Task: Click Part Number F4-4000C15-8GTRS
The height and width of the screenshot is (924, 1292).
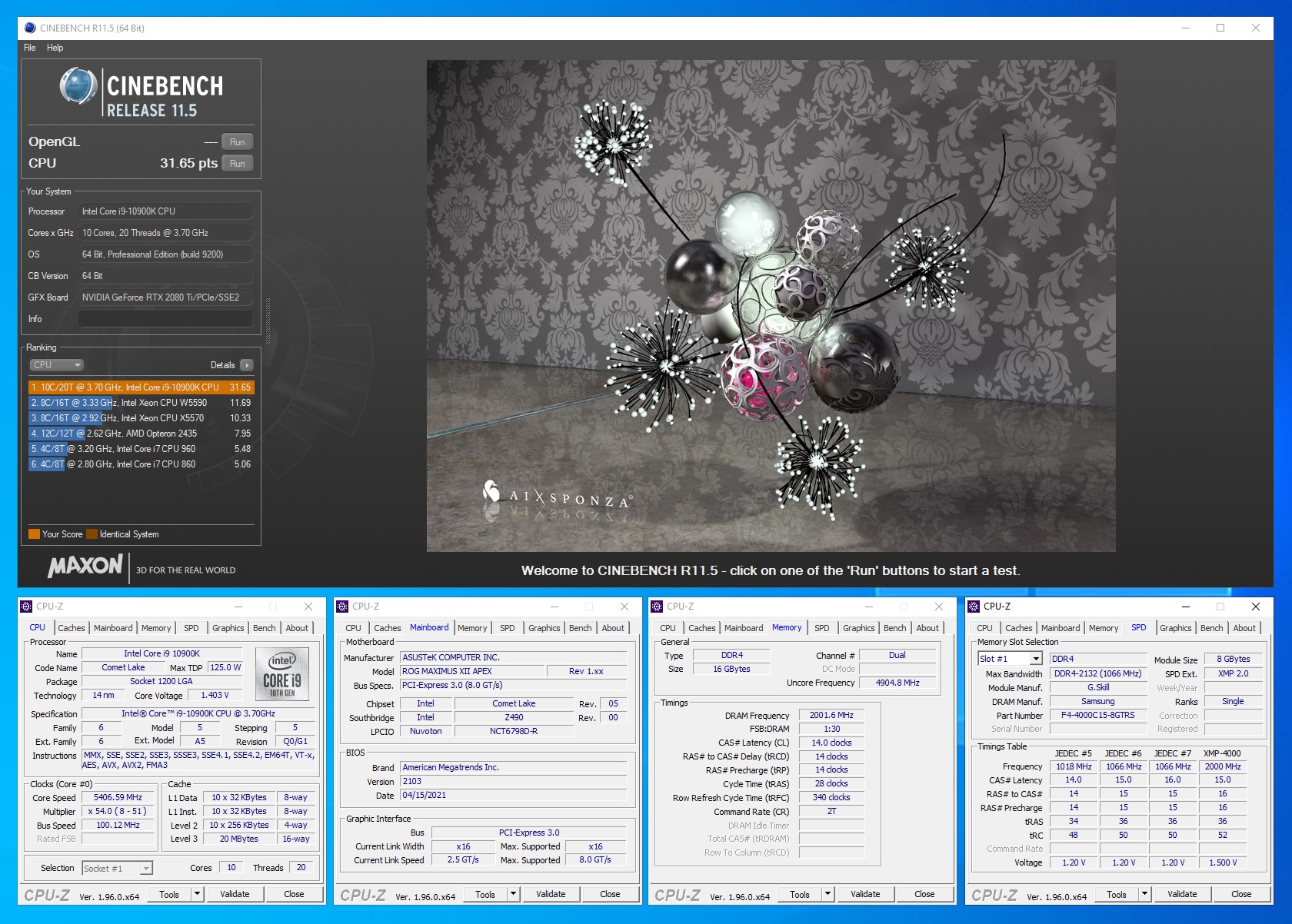Action: tap(1097, 715)
